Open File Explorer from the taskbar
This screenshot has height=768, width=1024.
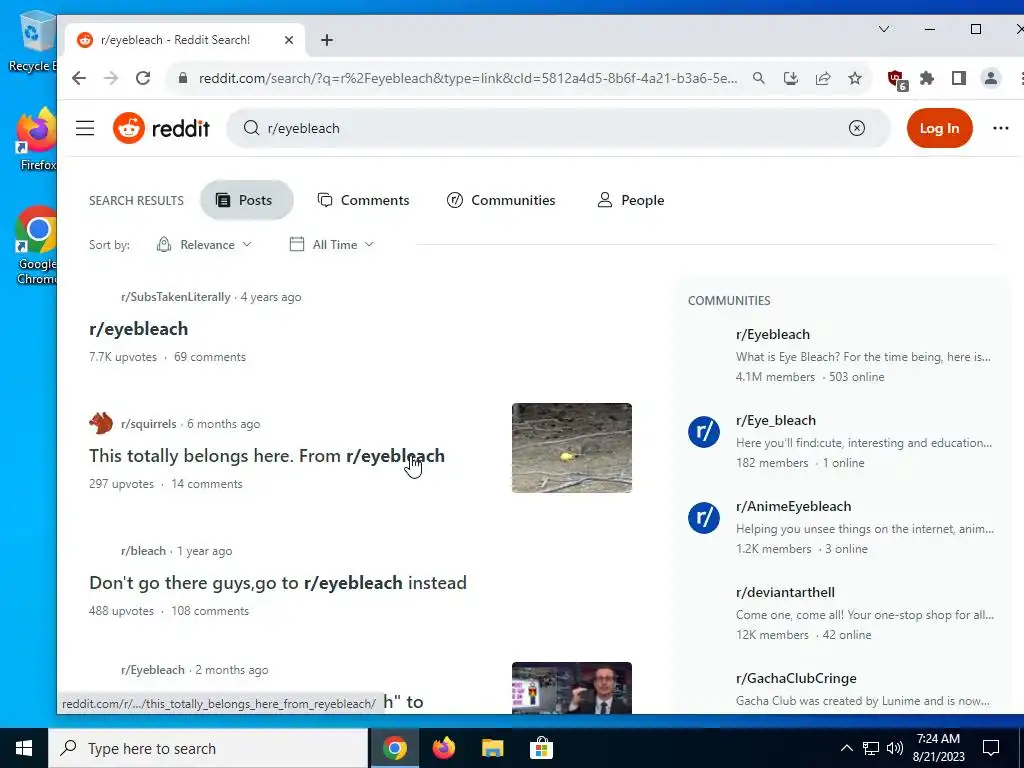coord(492,748)
